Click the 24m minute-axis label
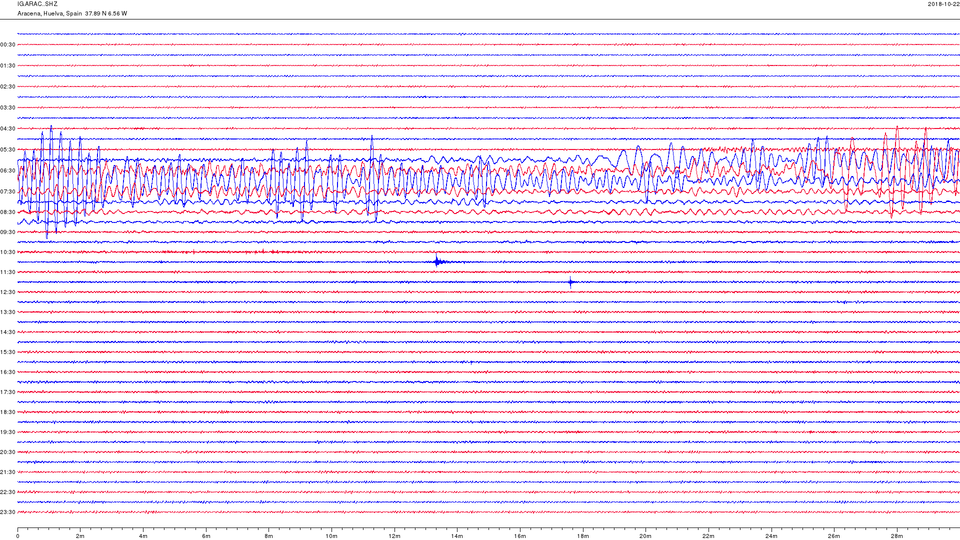The image size is (960, 540). pyautogui.click(x=771, y=536)
